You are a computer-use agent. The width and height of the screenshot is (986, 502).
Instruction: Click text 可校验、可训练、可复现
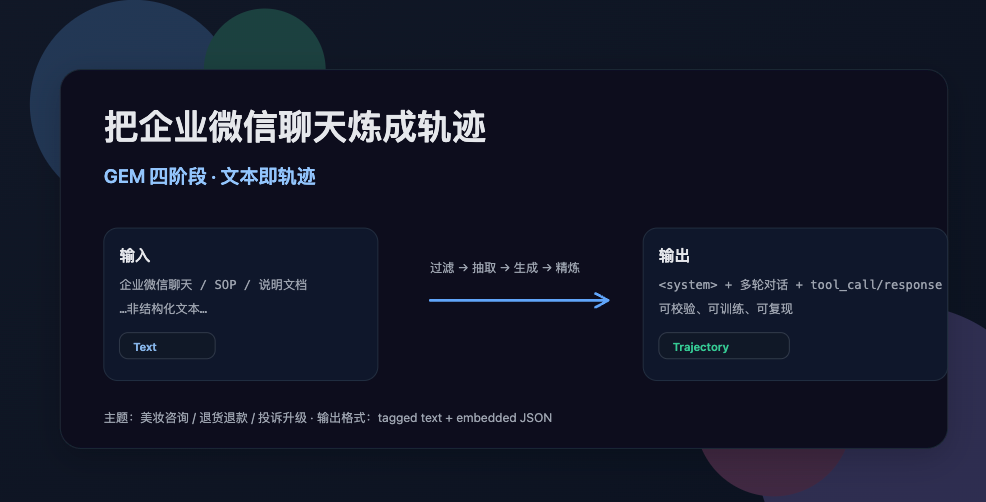coord(726,309)
